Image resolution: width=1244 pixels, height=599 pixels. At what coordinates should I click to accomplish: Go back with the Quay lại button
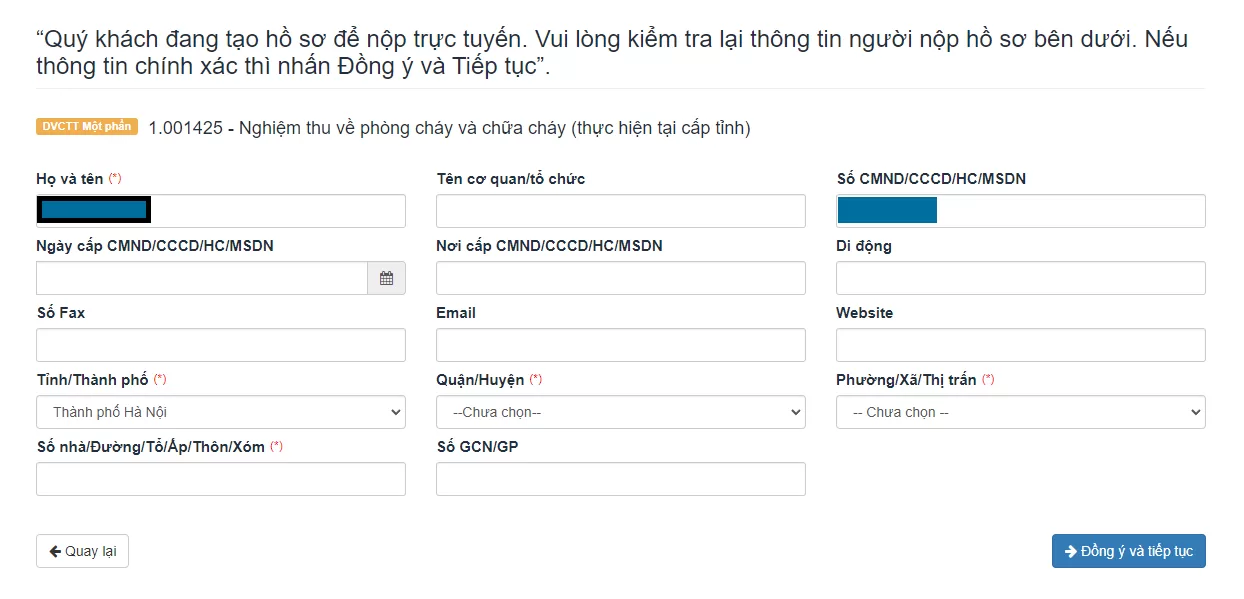82,551
